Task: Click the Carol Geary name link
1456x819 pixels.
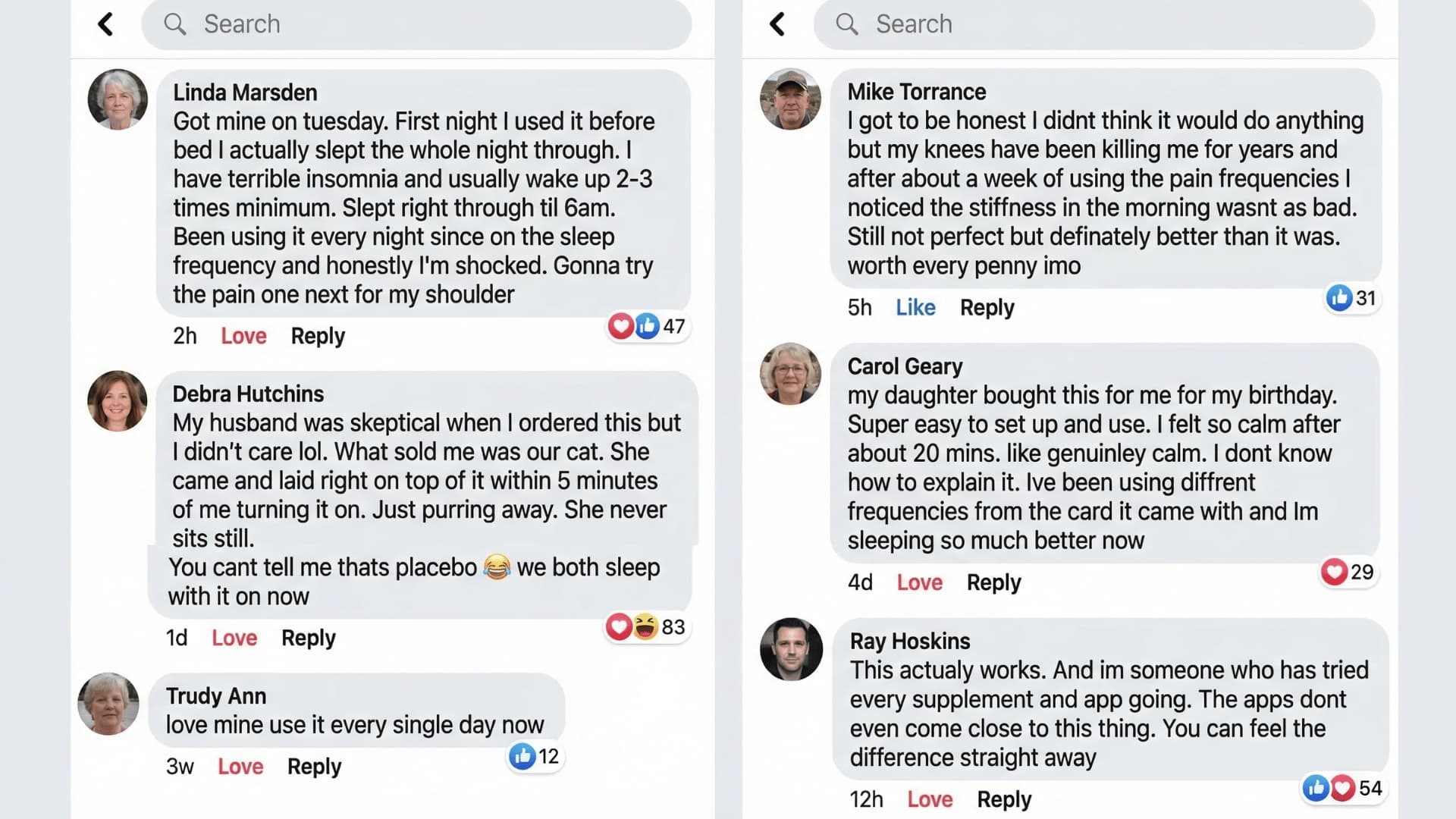Action: pos(905,366)
